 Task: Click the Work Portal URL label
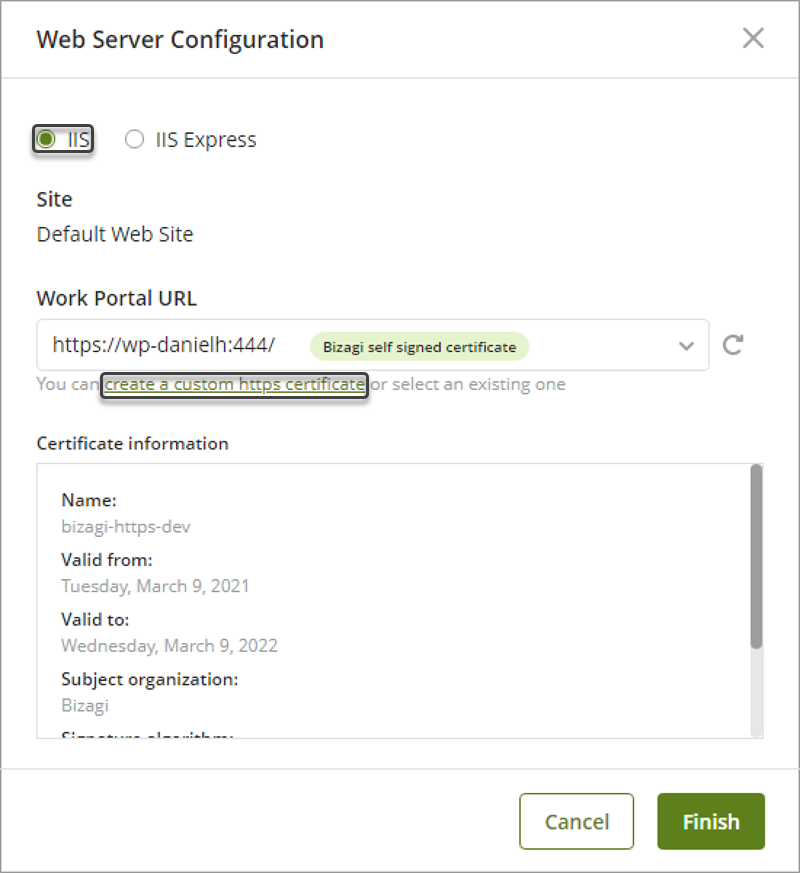pyautogui.click(x=116, y=298)
